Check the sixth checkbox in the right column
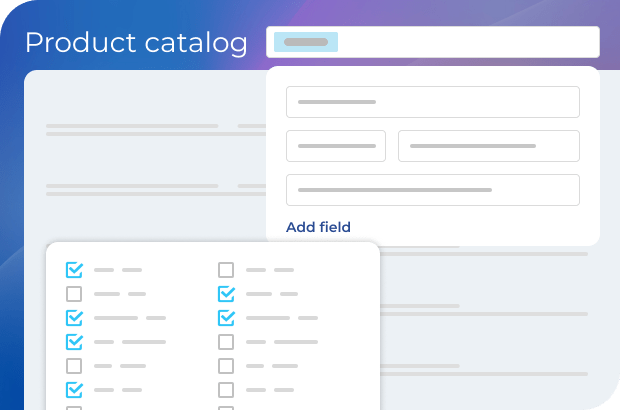Screen dimensions: 620x410 (226, 390)
